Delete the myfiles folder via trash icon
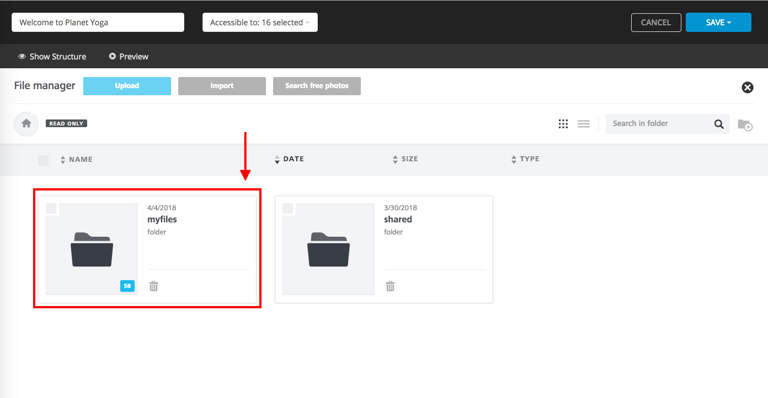The height and width of the screenshot is (398, 768). pos(154,286)
